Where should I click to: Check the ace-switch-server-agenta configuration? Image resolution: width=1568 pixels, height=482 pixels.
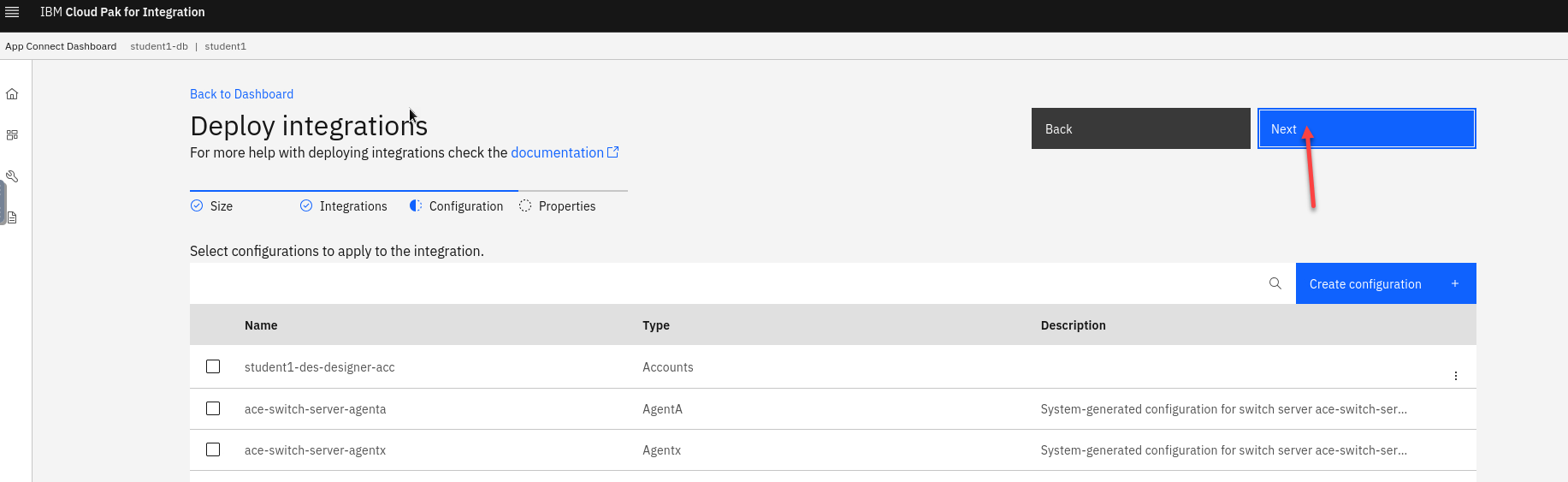[x=213, y=408]
